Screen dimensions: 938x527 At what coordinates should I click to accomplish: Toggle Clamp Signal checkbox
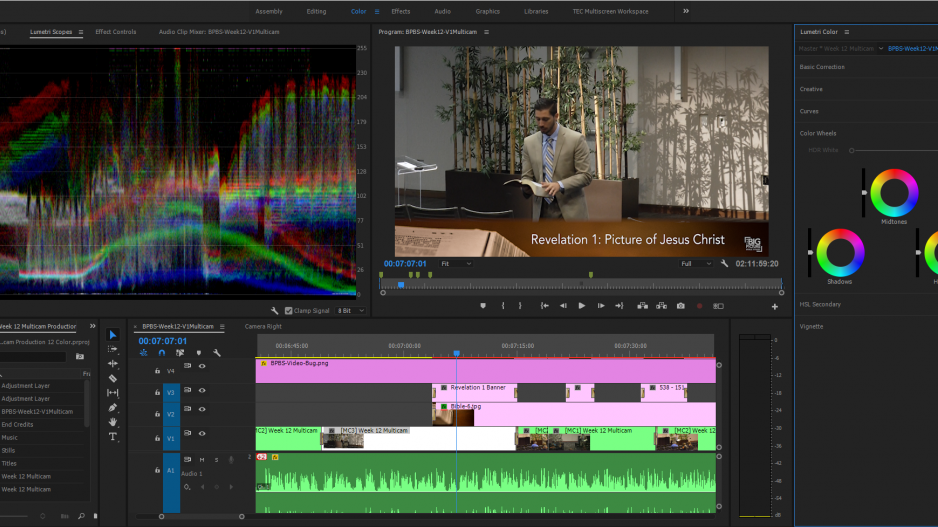[x=289, y=310]
